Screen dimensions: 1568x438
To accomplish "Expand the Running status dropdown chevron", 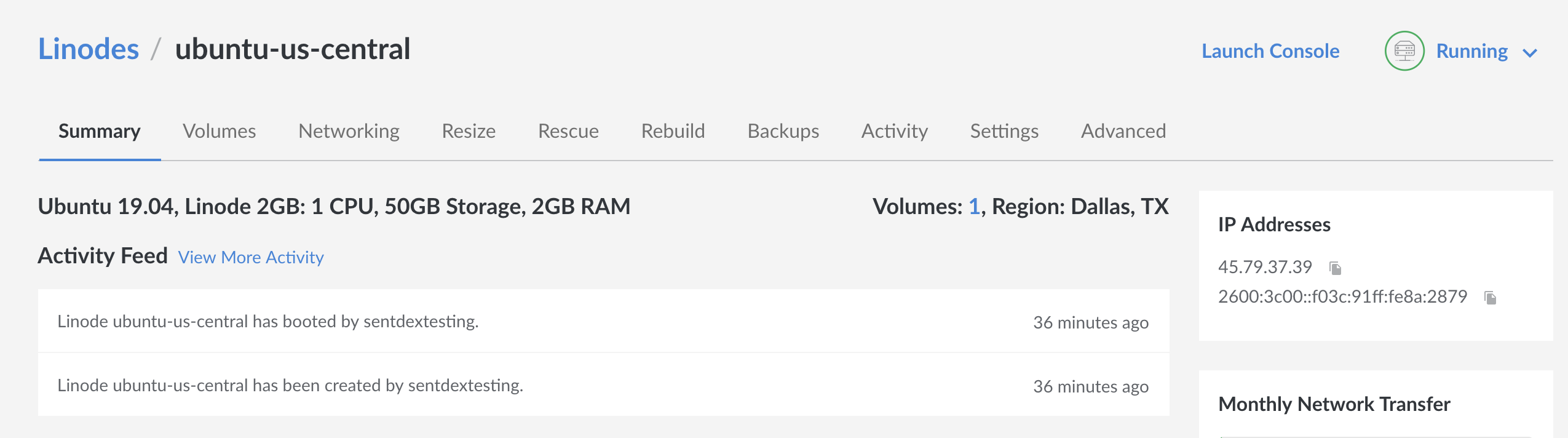I will point(1530,54).
